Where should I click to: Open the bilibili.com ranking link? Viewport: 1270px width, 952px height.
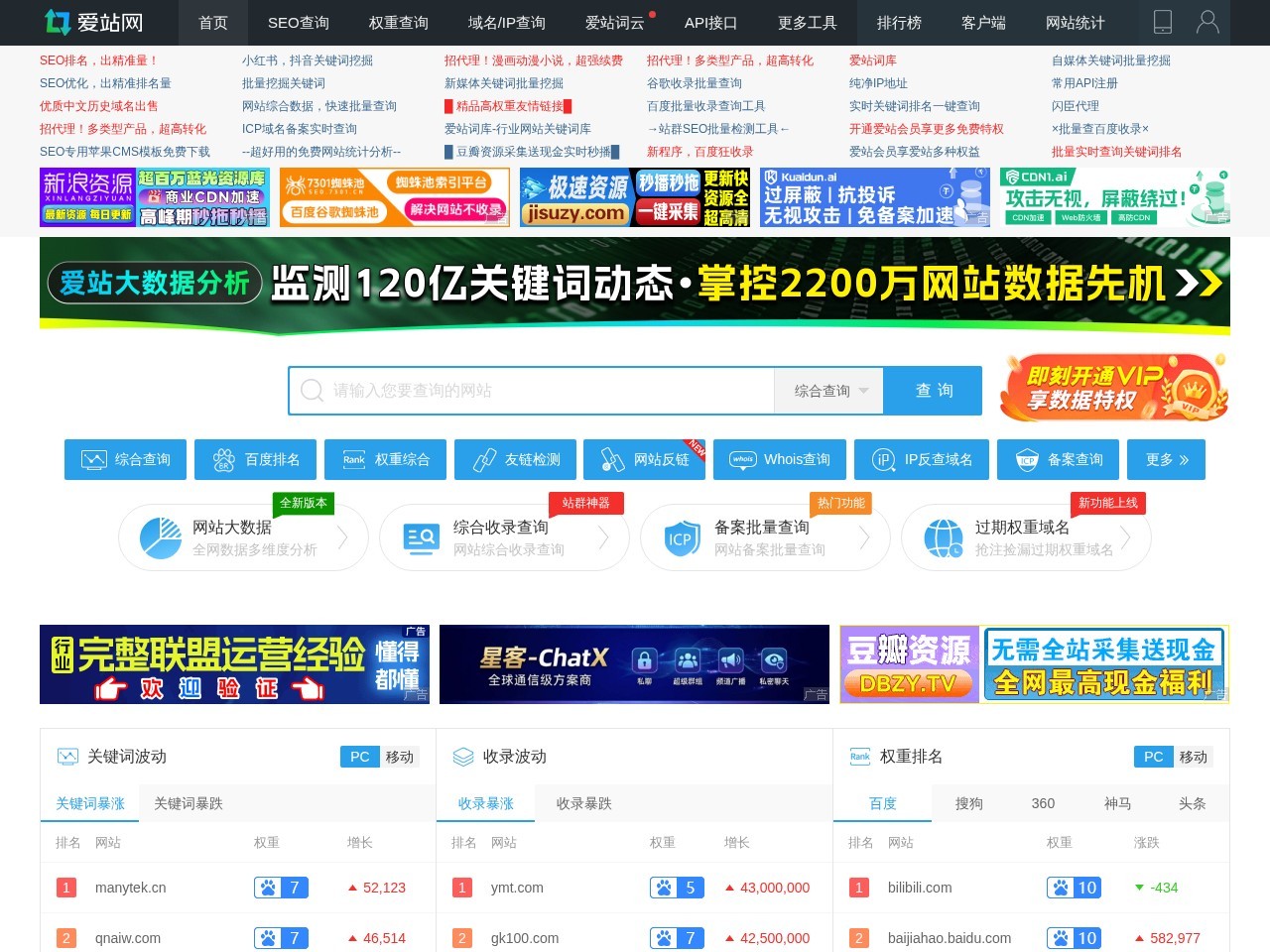click(x=920, y=888)
